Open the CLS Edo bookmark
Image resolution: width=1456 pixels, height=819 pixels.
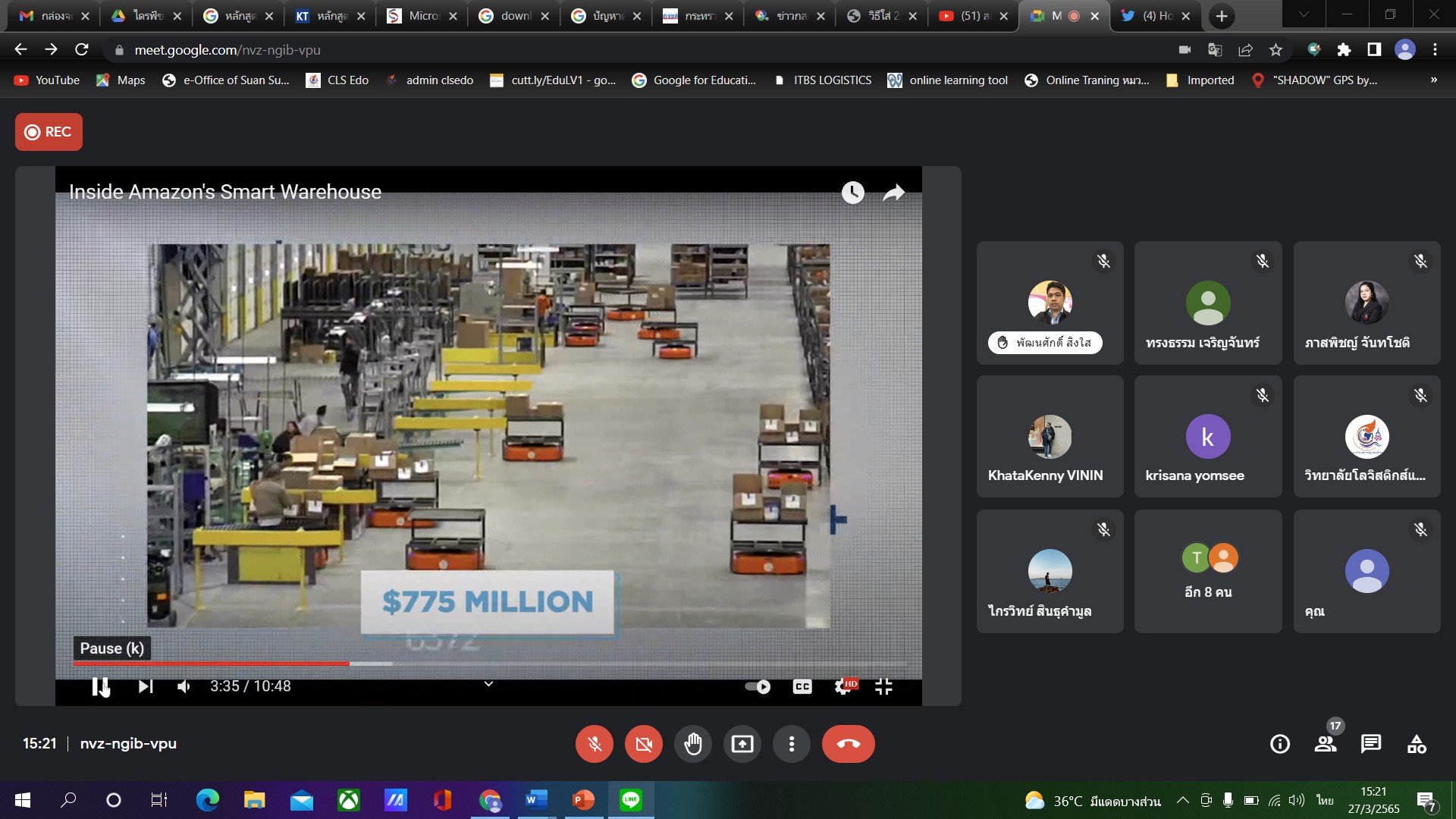coord(337,80)
